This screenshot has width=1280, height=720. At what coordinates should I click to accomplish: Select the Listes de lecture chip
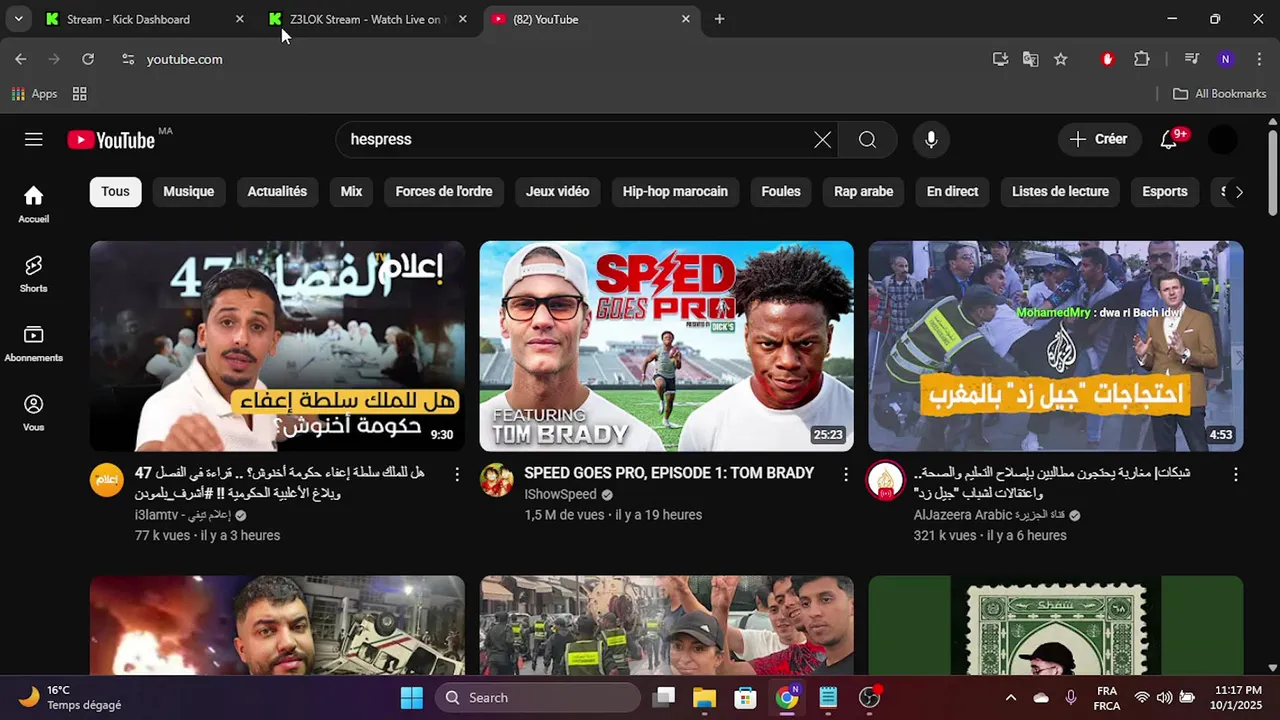(1060, 192)
